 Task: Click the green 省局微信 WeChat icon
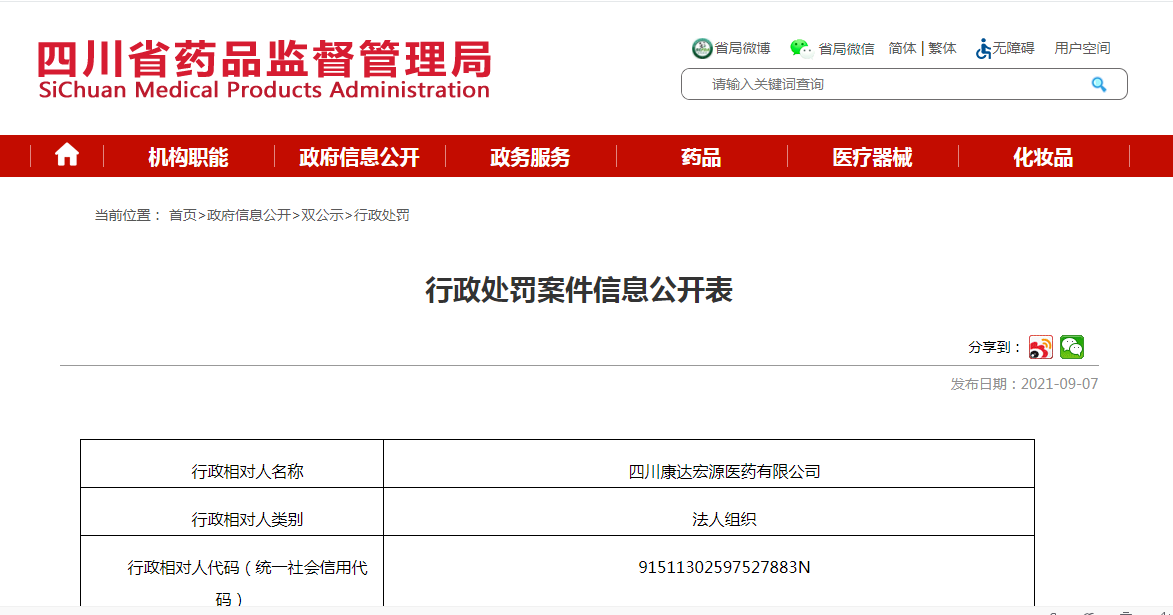[x=801, y=49]
